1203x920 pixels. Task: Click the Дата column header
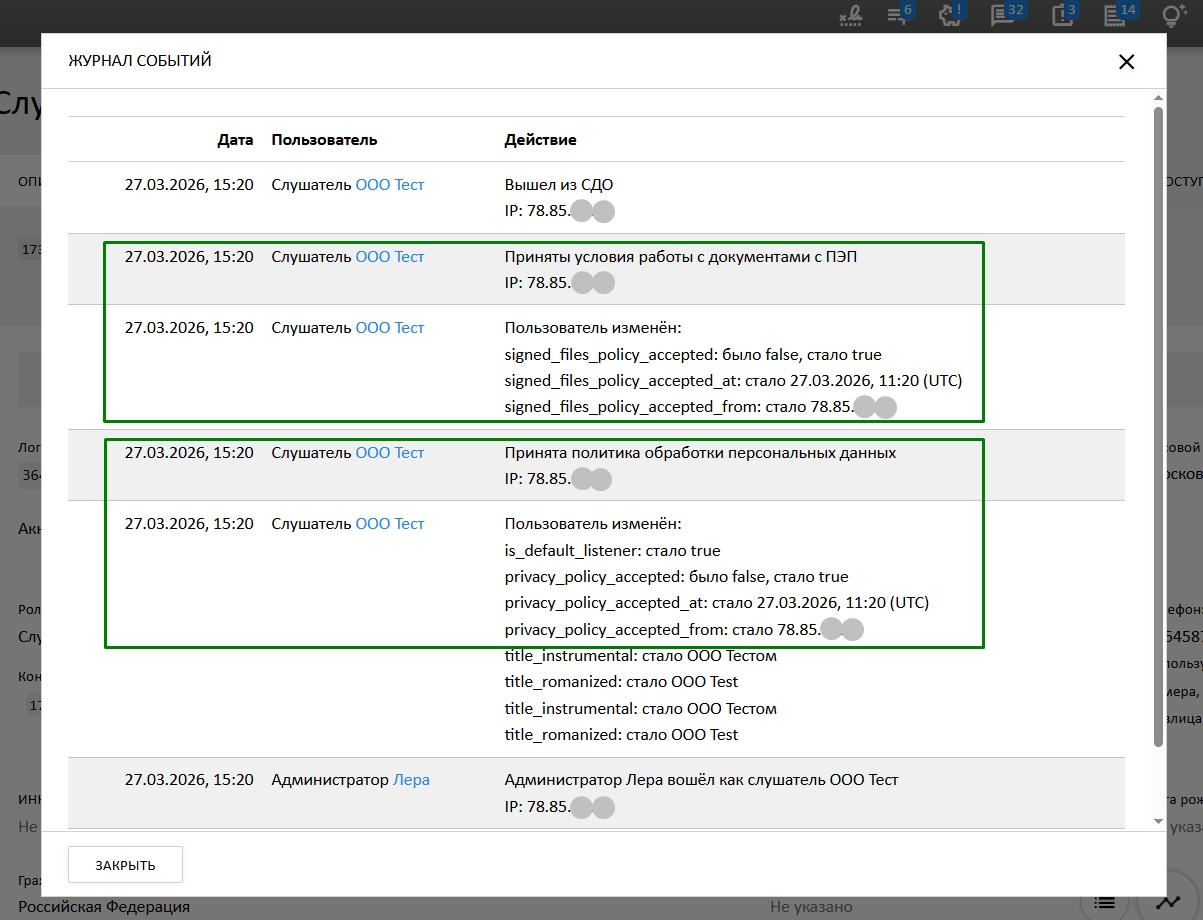pos(235,140)
